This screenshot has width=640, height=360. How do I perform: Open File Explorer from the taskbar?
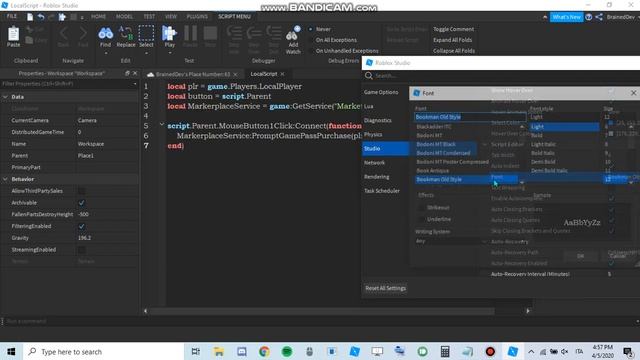[x=219, y=351]
